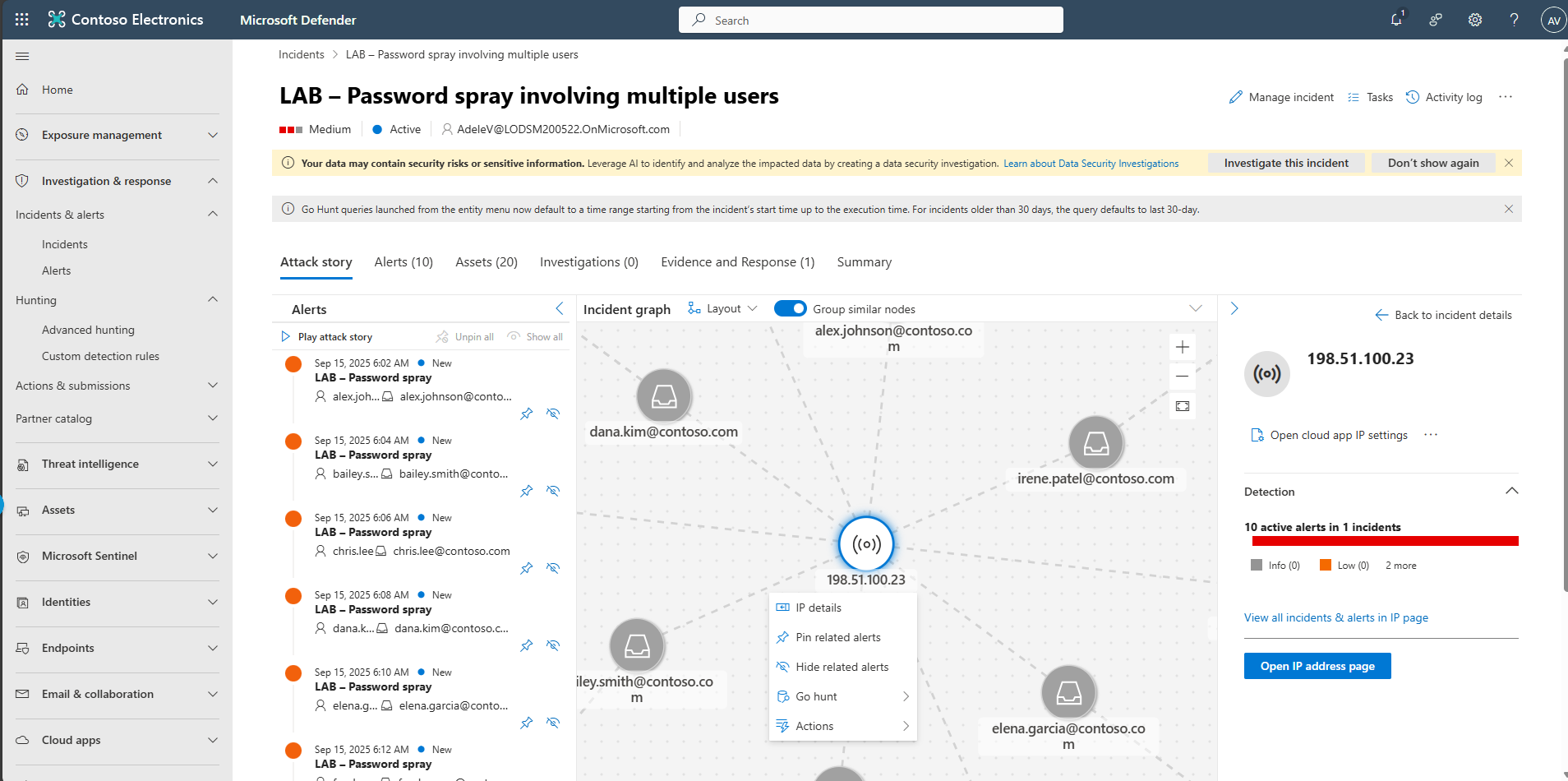The width and height of the screenshot is (1568, 781).
Task: Open Manage incident
Action: pyautogui.click(x=1281, y=97)
